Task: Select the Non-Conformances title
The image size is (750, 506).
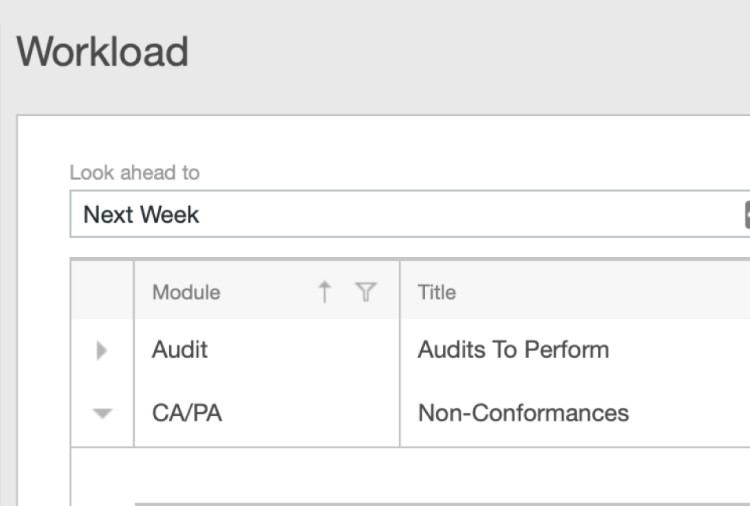Action: [x=523, y=413]
